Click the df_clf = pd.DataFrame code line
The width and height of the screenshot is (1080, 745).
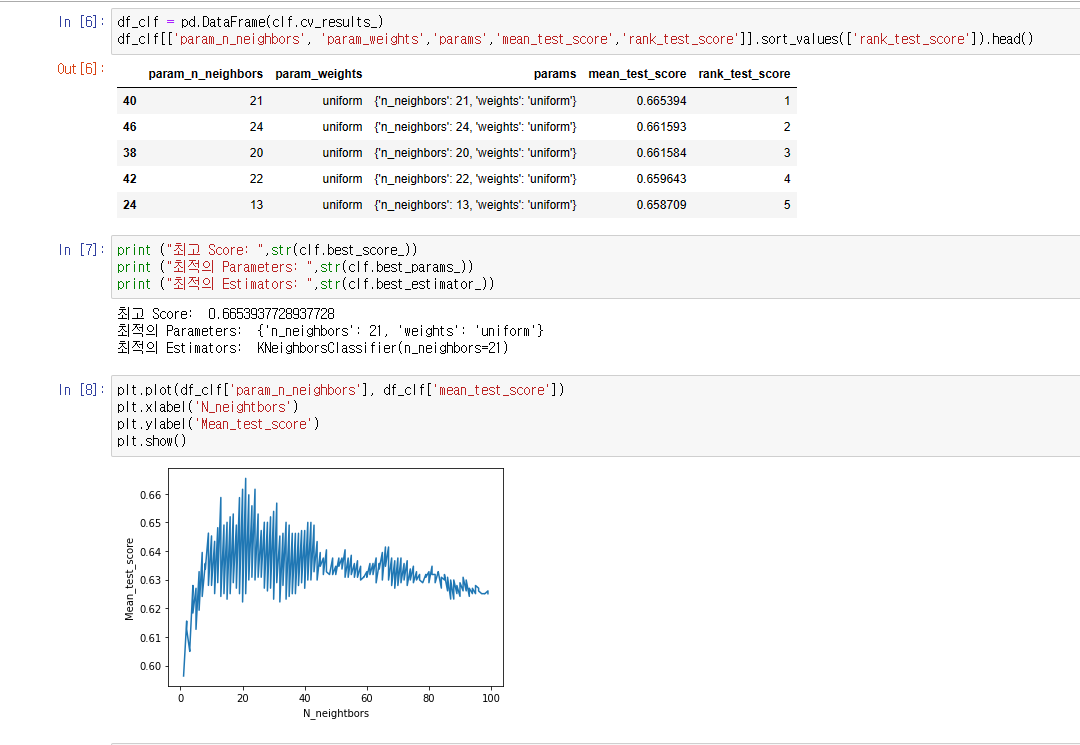point(250,22)
